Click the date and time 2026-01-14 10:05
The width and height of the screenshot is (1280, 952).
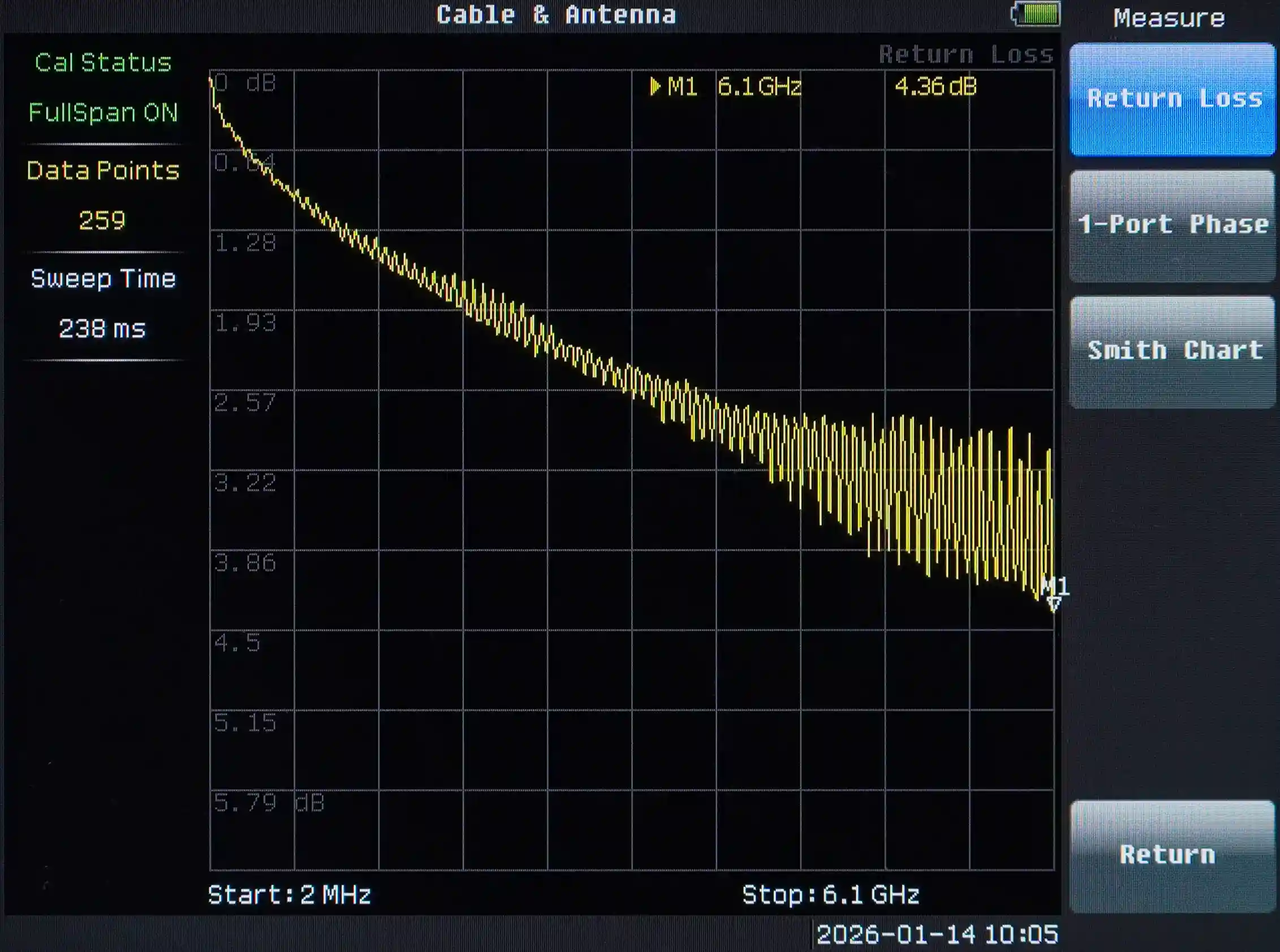point(937,934)
